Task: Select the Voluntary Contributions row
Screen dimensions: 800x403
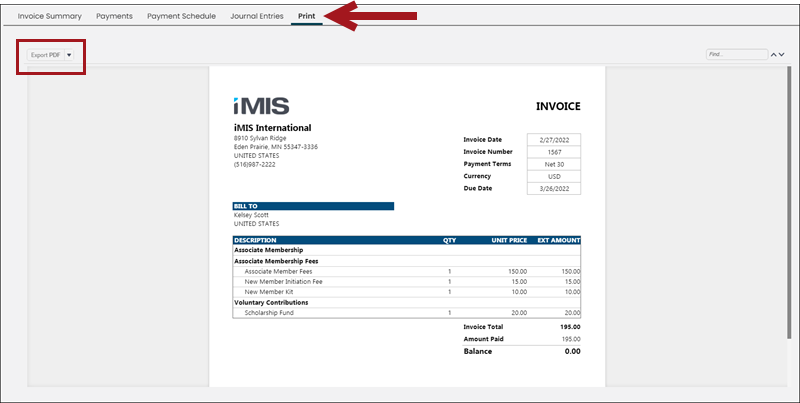Action: 407,303
